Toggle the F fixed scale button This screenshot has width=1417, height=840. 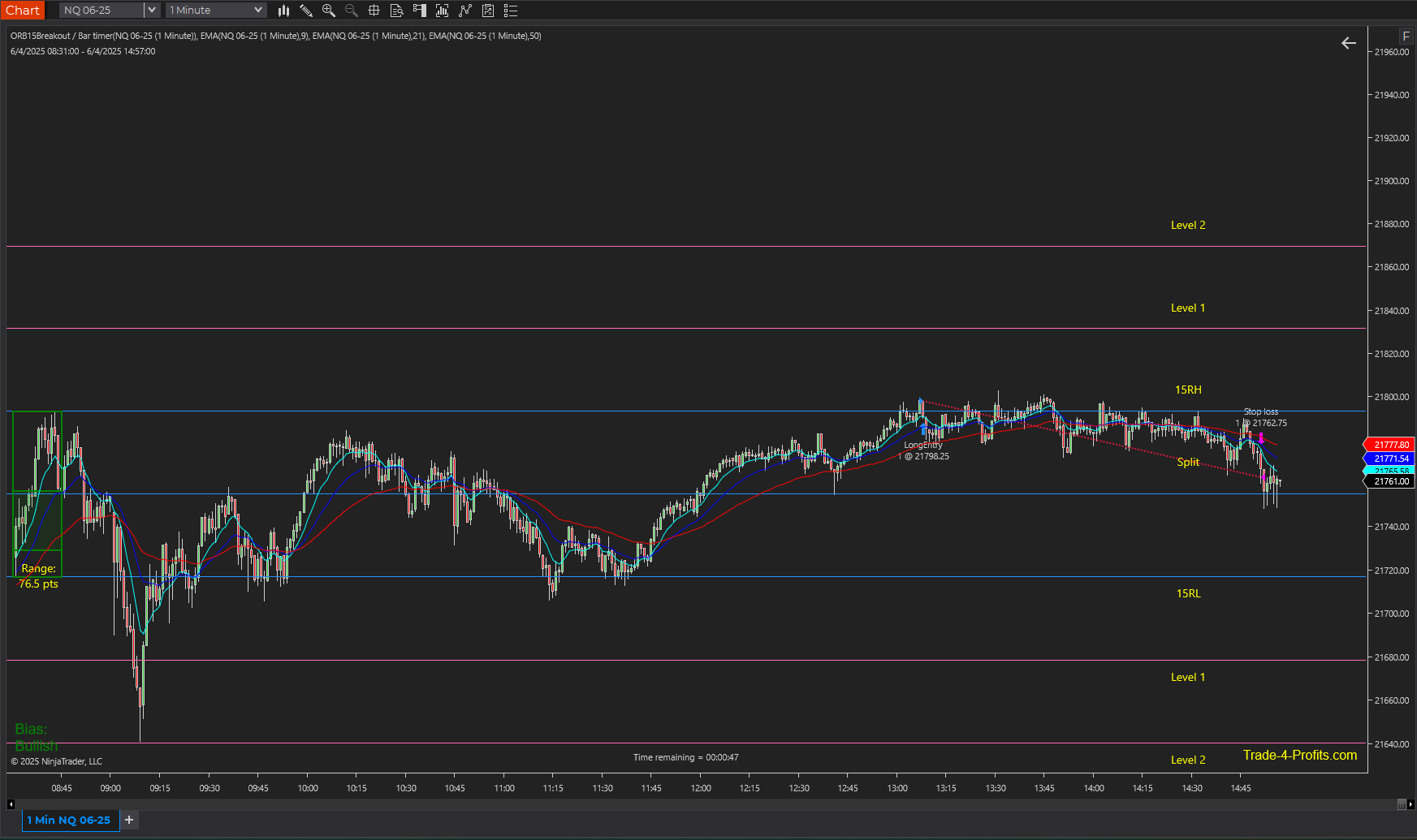click(x=1406, y=36)
